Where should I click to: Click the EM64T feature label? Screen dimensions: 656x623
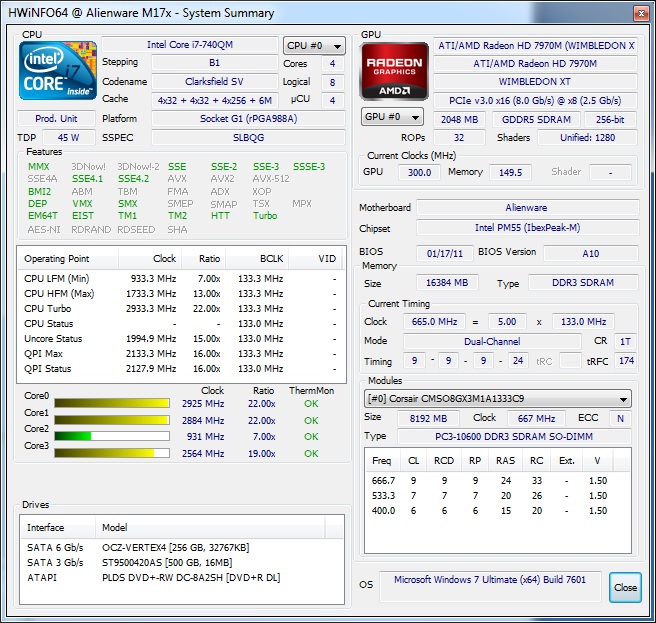pos(43,216)
